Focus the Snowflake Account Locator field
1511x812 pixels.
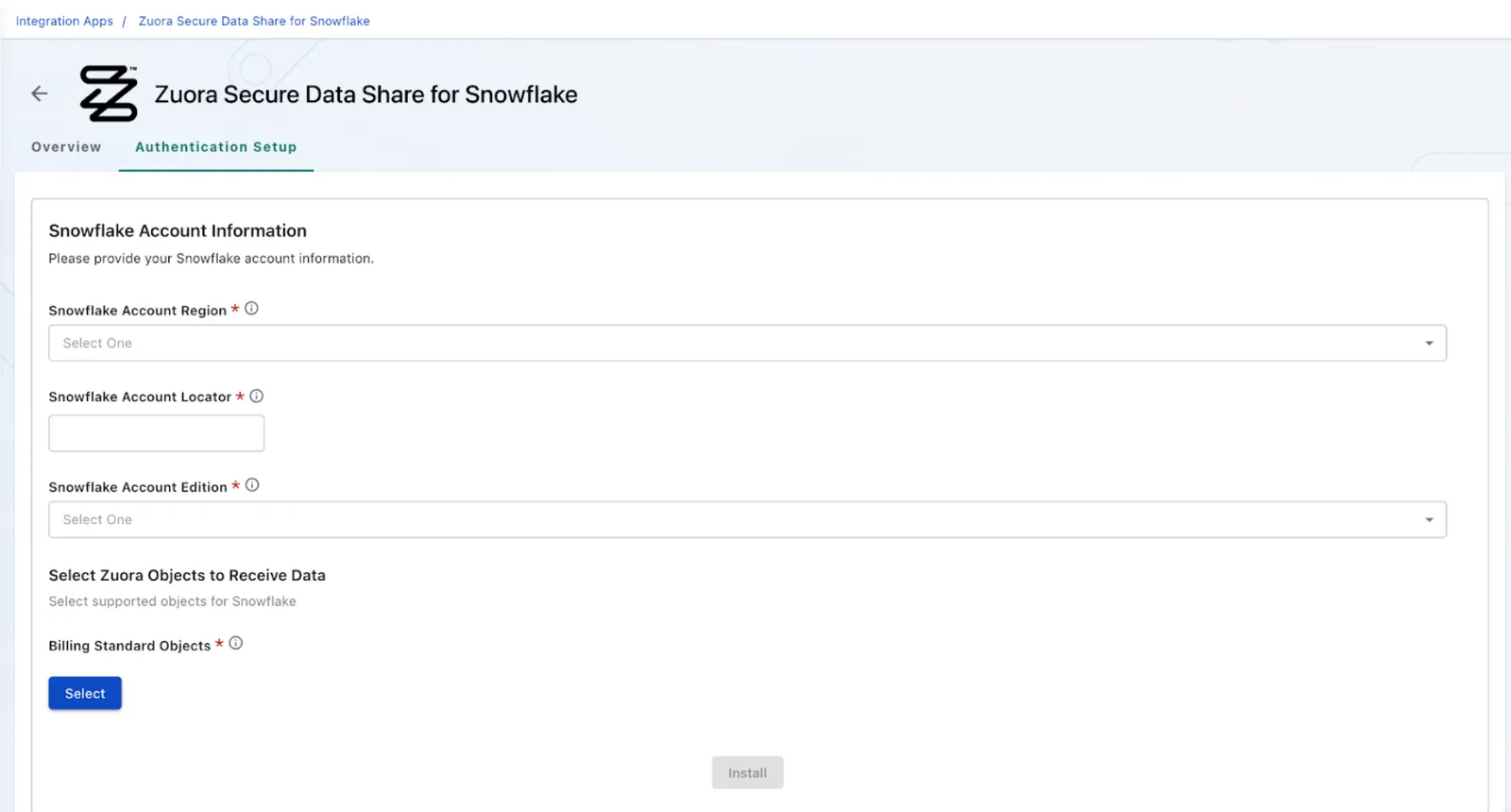(x=157, y=433)
